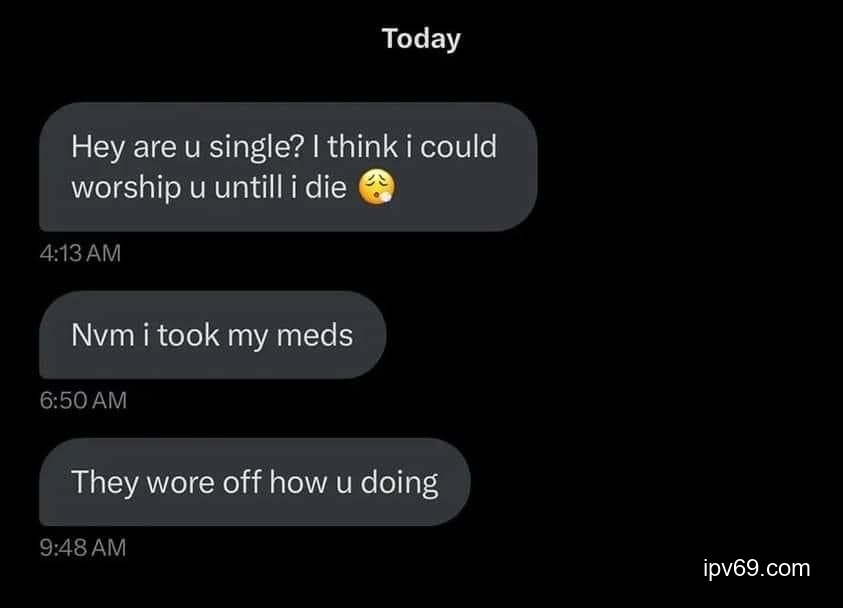Click the word 'doing' in third message
The height and width of the screenshot is (608, 843).
pyautogui.click(x=400, y=482)
